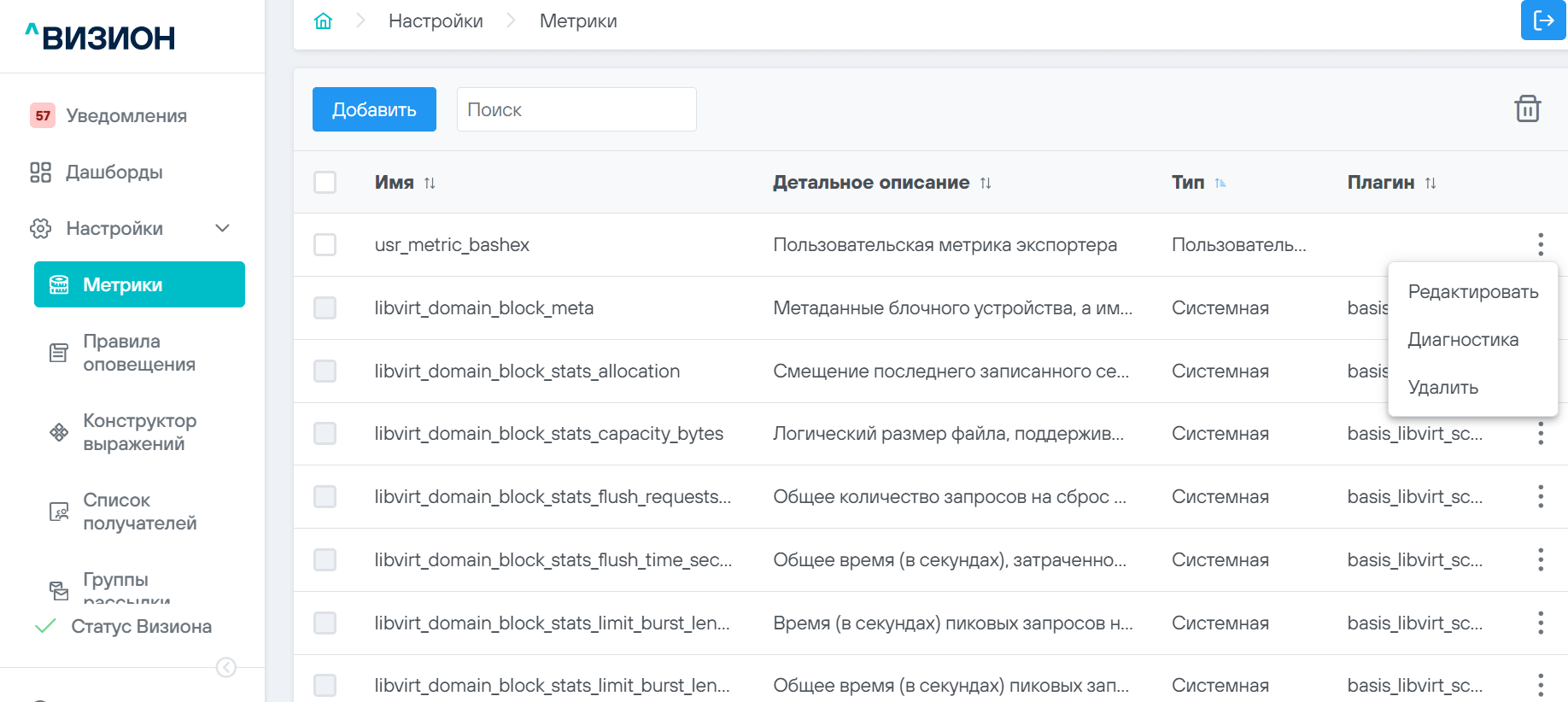Choose Diagnostics in the context menu

coord(1462,340)
